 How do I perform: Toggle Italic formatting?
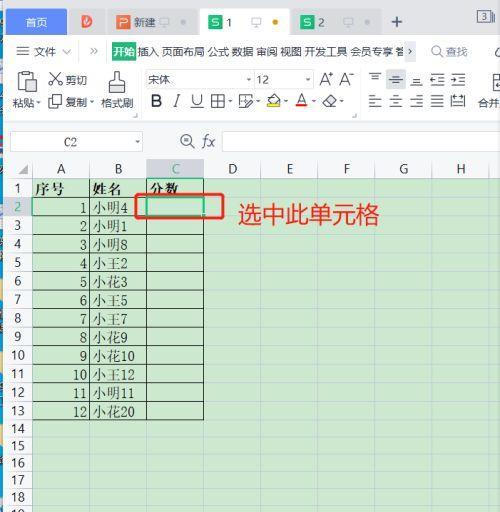click(x=177, y=101)
